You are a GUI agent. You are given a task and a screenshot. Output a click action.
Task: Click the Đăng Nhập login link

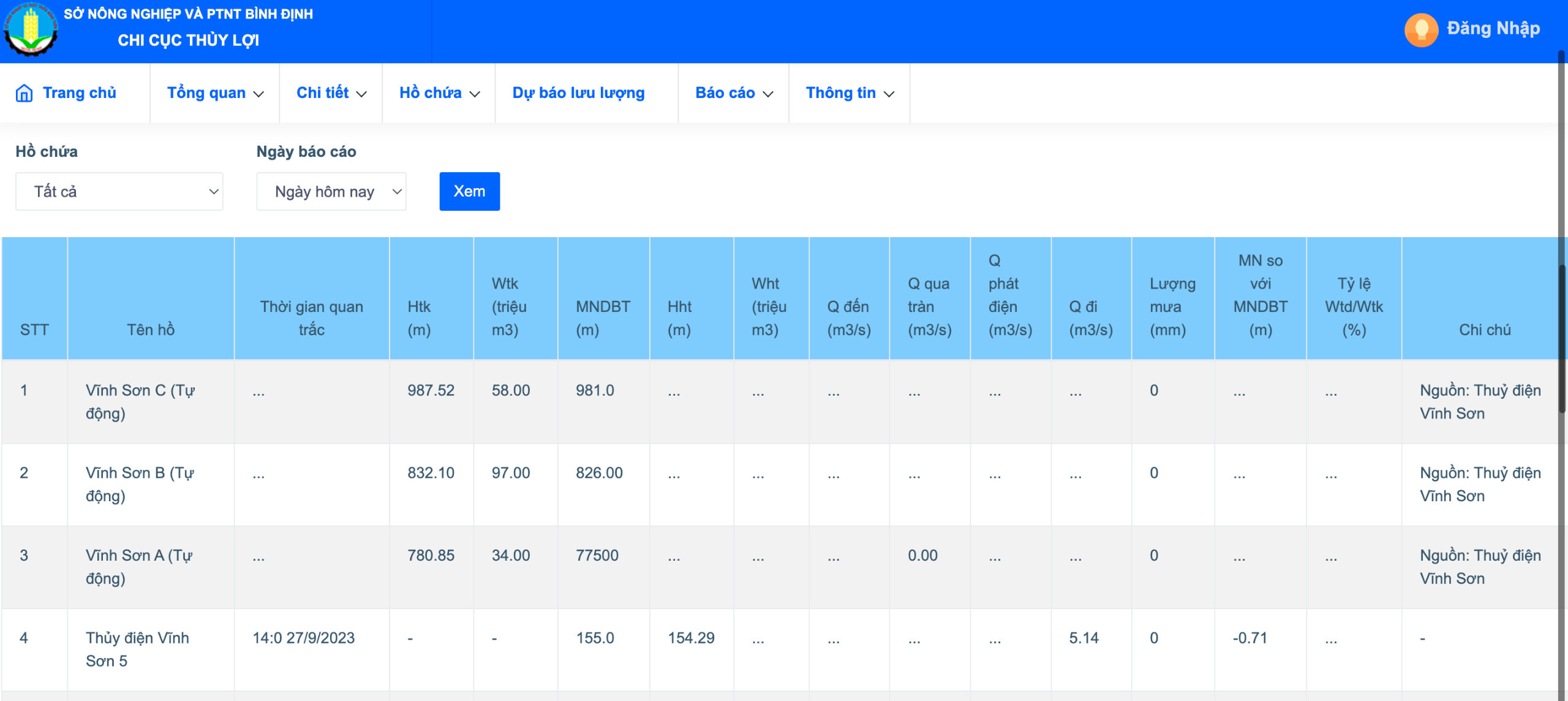pos(1493,28)
